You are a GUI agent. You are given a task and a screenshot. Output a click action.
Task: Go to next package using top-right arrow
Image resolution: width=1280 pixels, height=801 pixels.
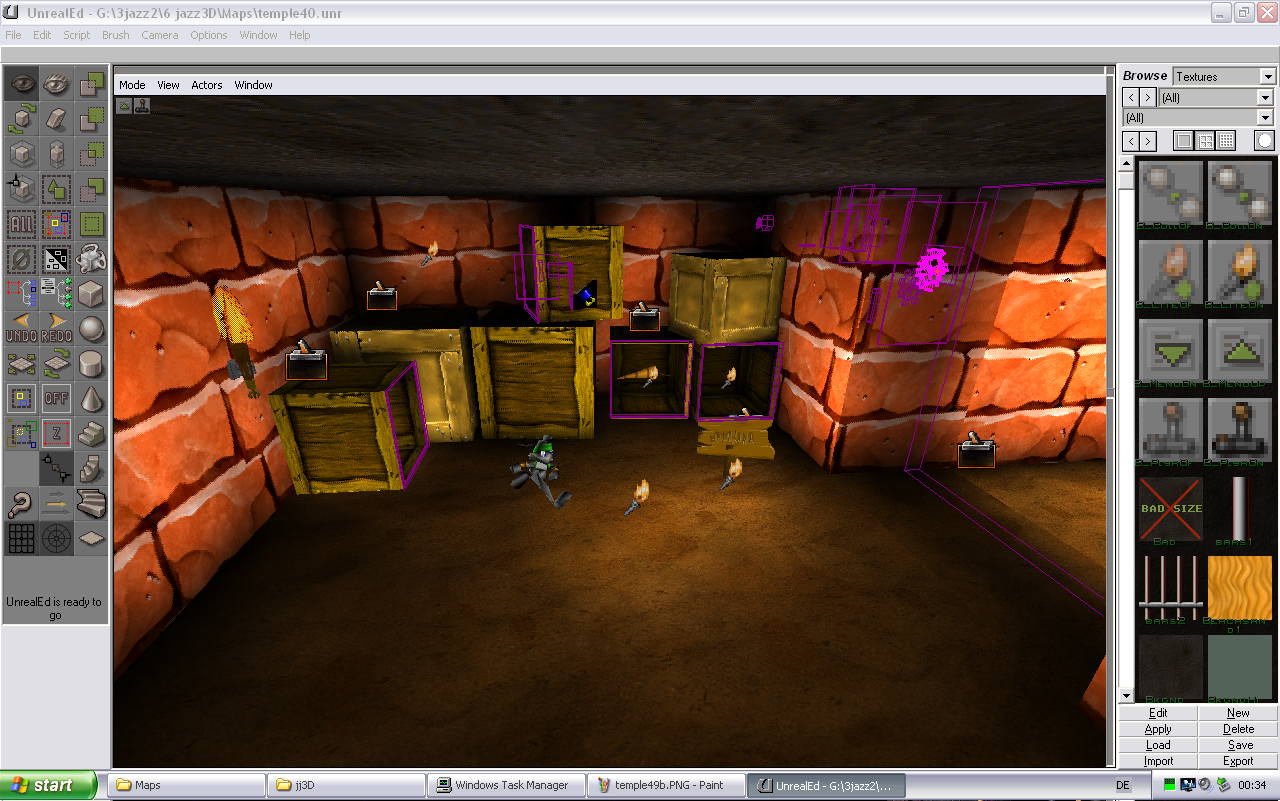pyautogui.click(x=1148, y=97)
